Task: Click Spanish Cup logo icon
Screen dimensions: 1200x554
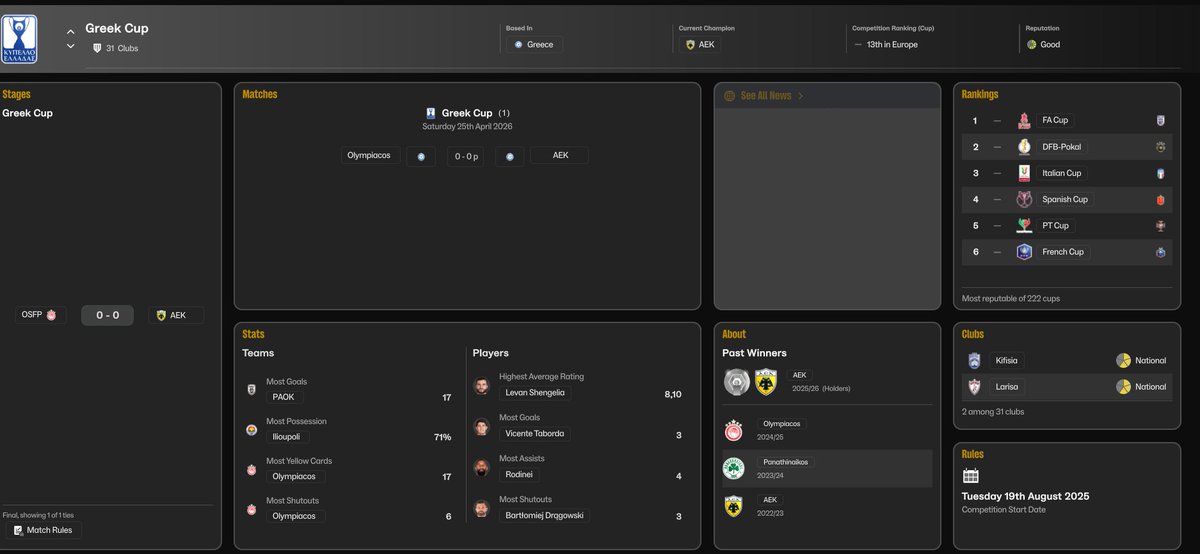Action: click(1024, 199)
